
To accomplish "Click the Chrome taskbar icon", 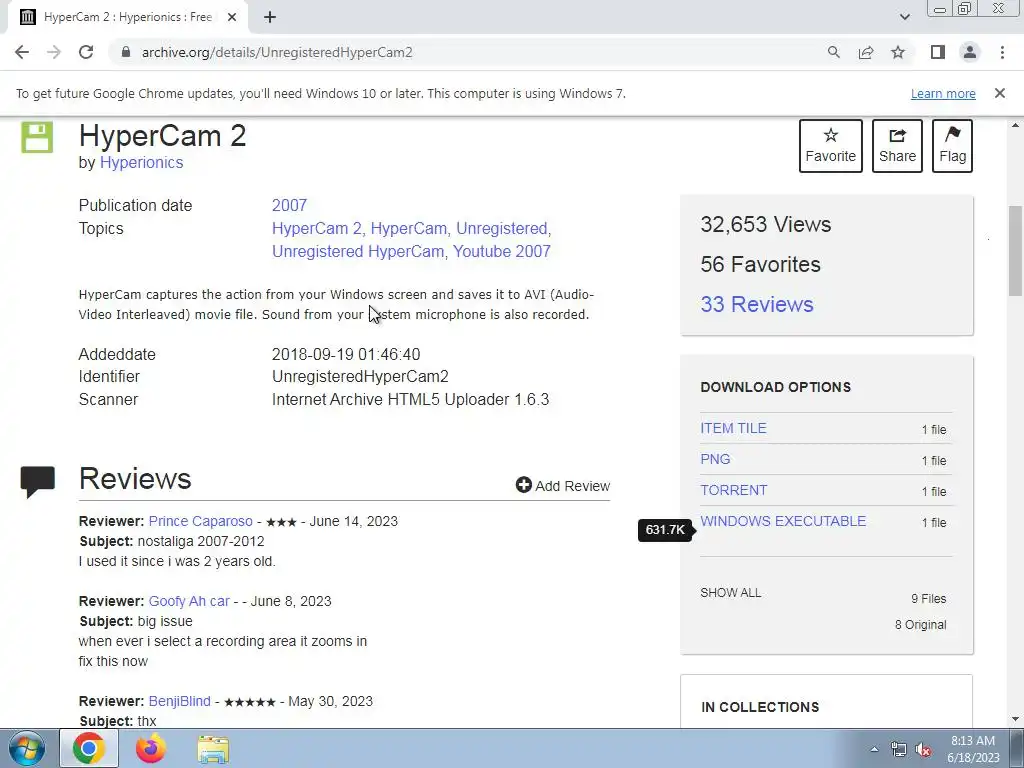I will tap(89, 748).
